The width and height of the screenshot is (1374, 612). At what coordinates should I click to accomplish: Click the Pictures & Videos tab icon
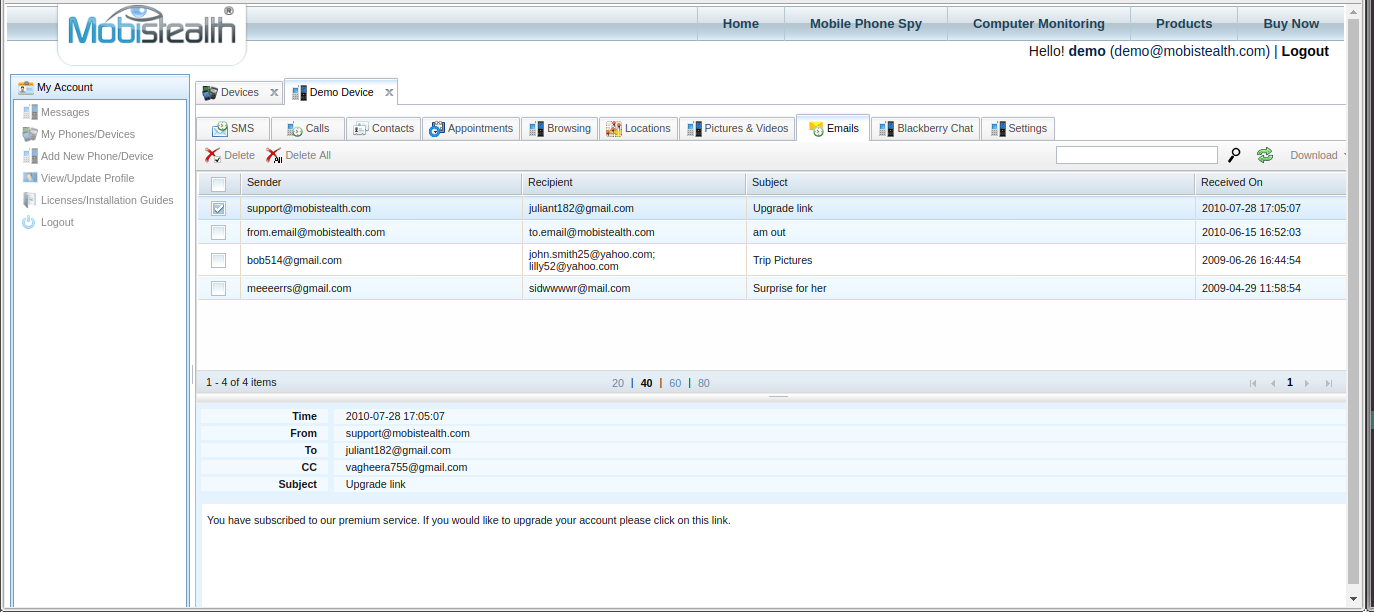click(694, 129)
